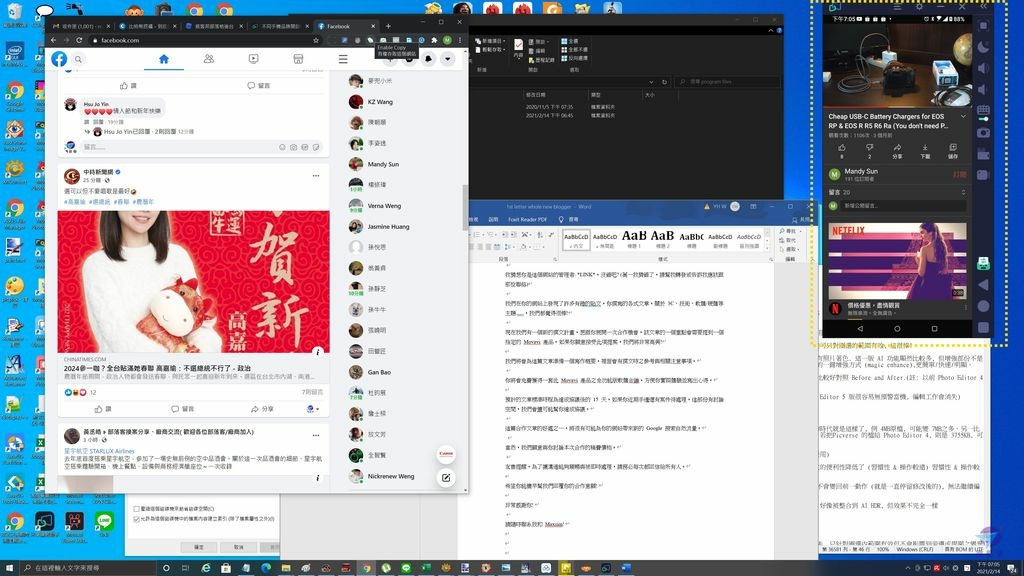Screen dimensions: 1024x576
Task: Add an emoji to the comment
Action: (282, 148)
